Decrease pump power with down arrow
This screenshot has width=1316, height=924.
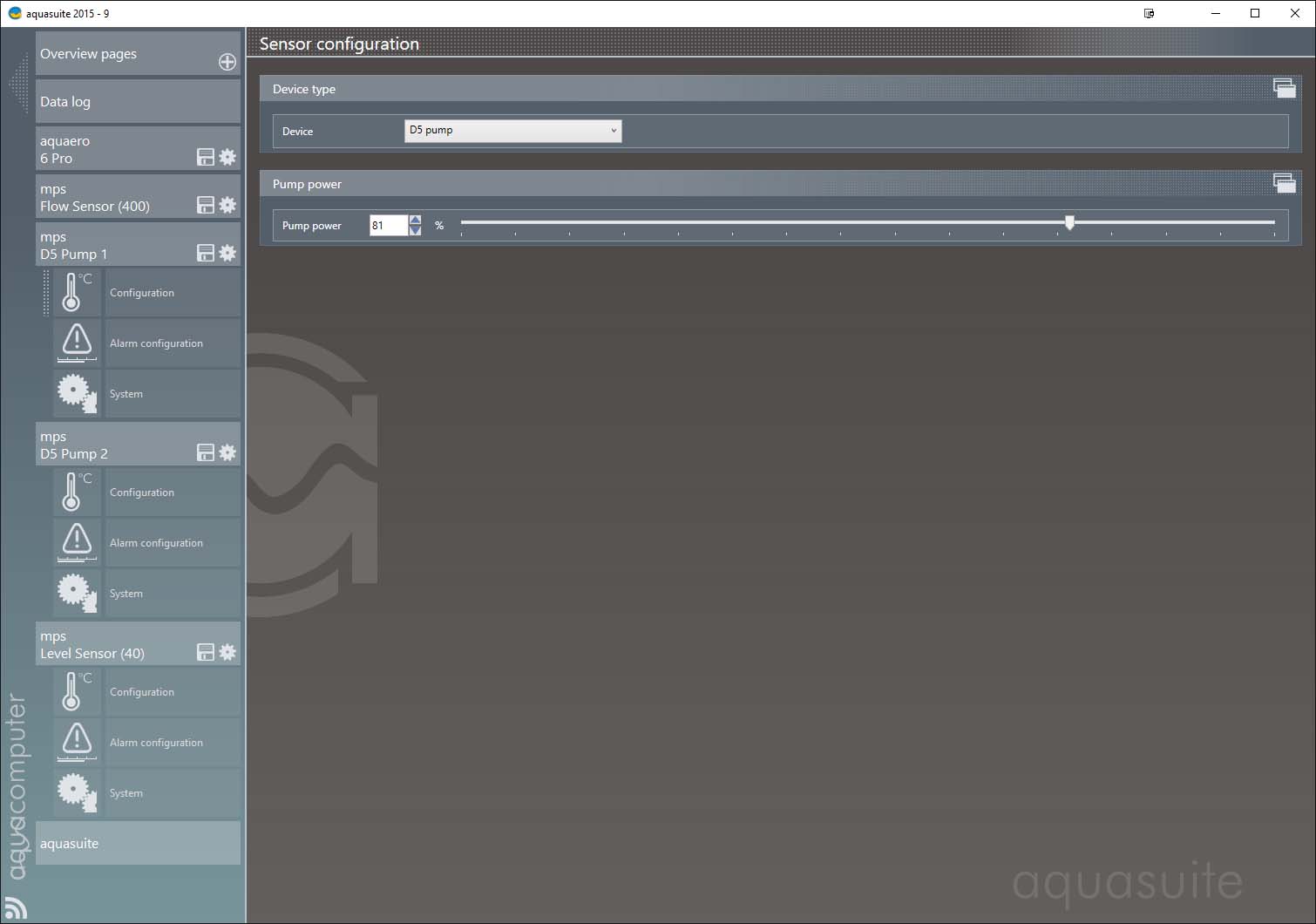(416, 231)
